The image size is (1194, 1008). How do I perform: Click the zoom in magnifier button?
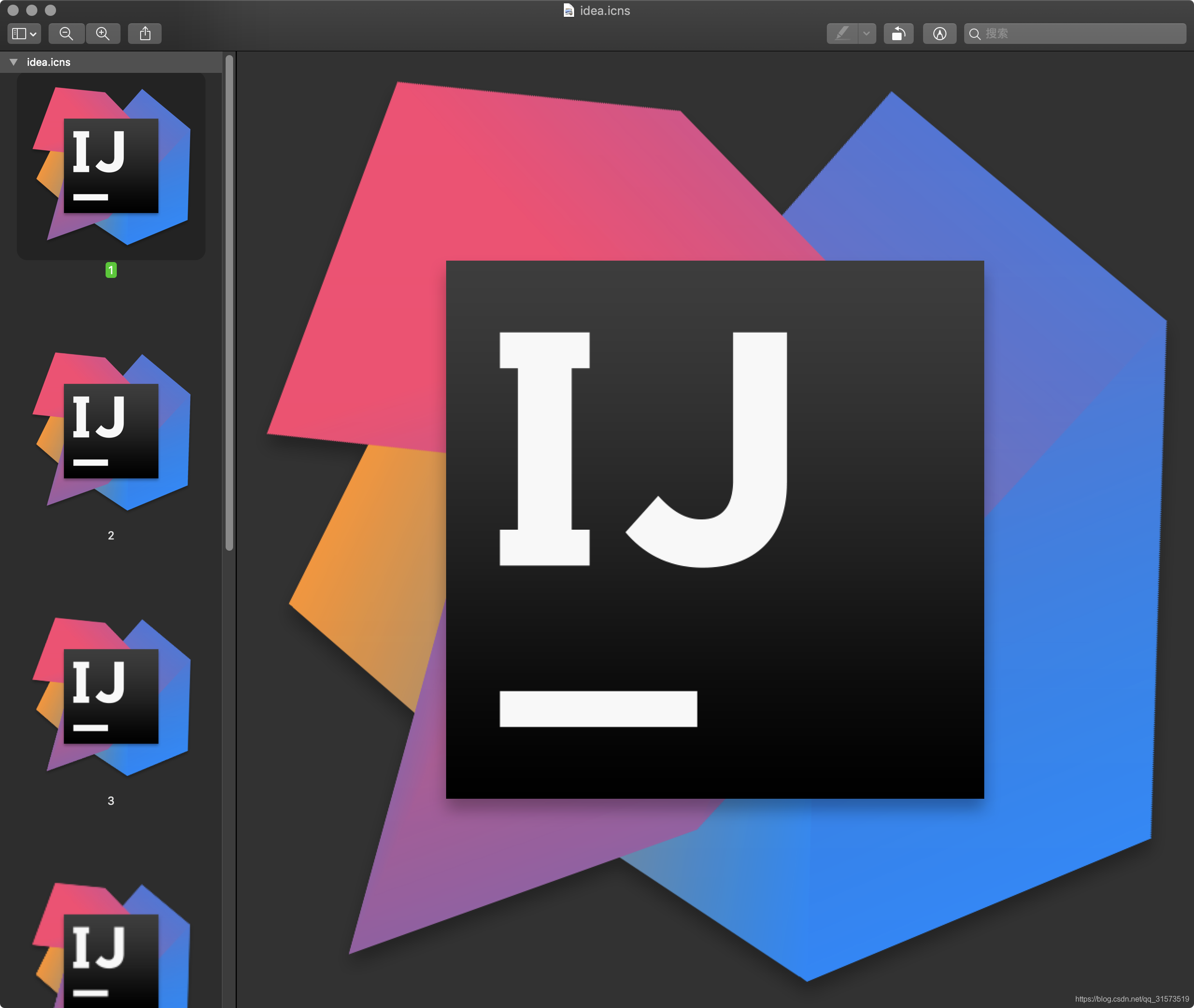(103, 34)
